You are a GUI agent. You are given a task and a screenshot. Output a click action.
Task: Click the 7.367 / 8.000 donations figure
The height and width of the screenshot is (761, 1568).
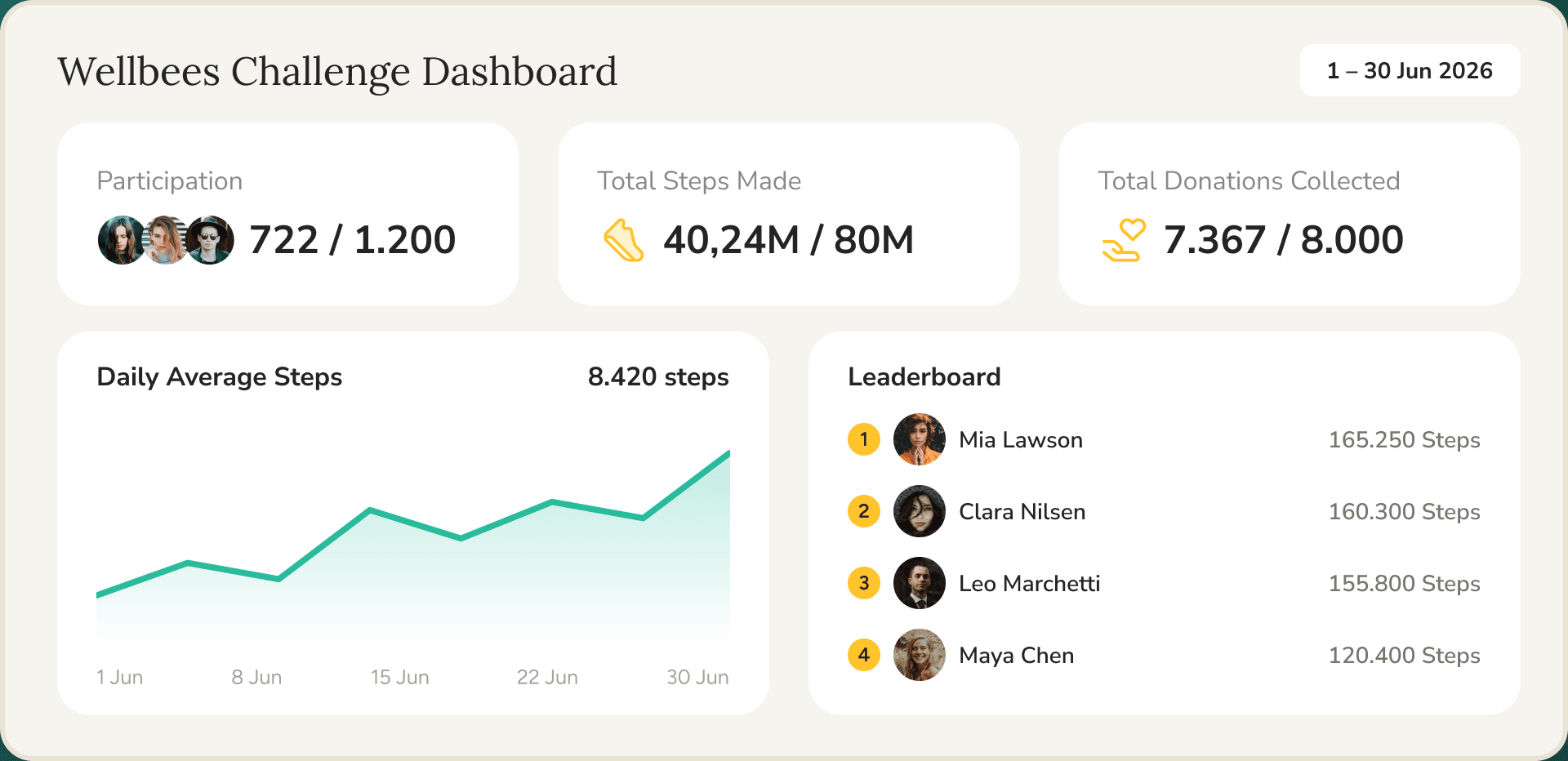point(1284,240)
